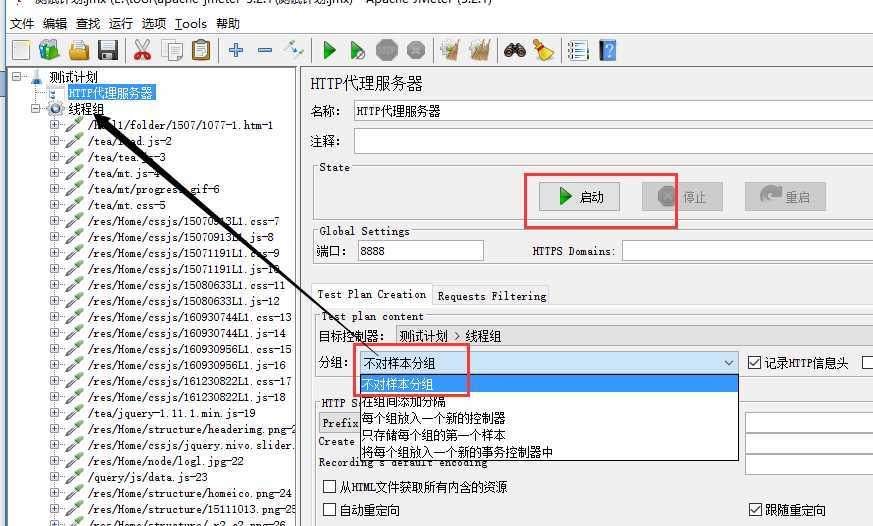Image resolution: width=873 pixels, height=526 pixels.
Task: Enable 自动重定向 checkbox
Action: coord(330,509)
